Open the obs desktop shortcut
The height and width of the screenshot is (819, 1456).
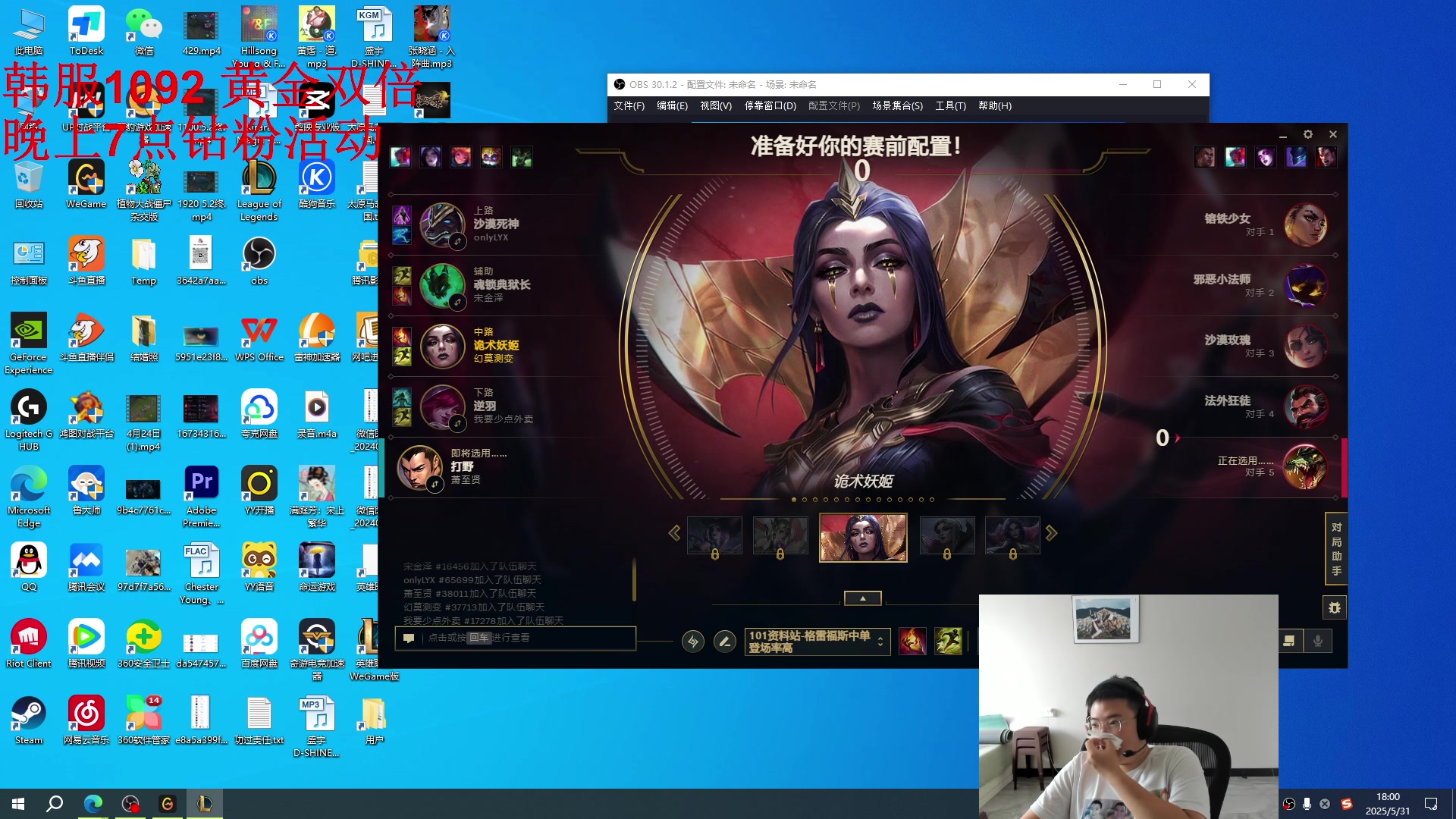pyautogui.click(x=259, y=261)
